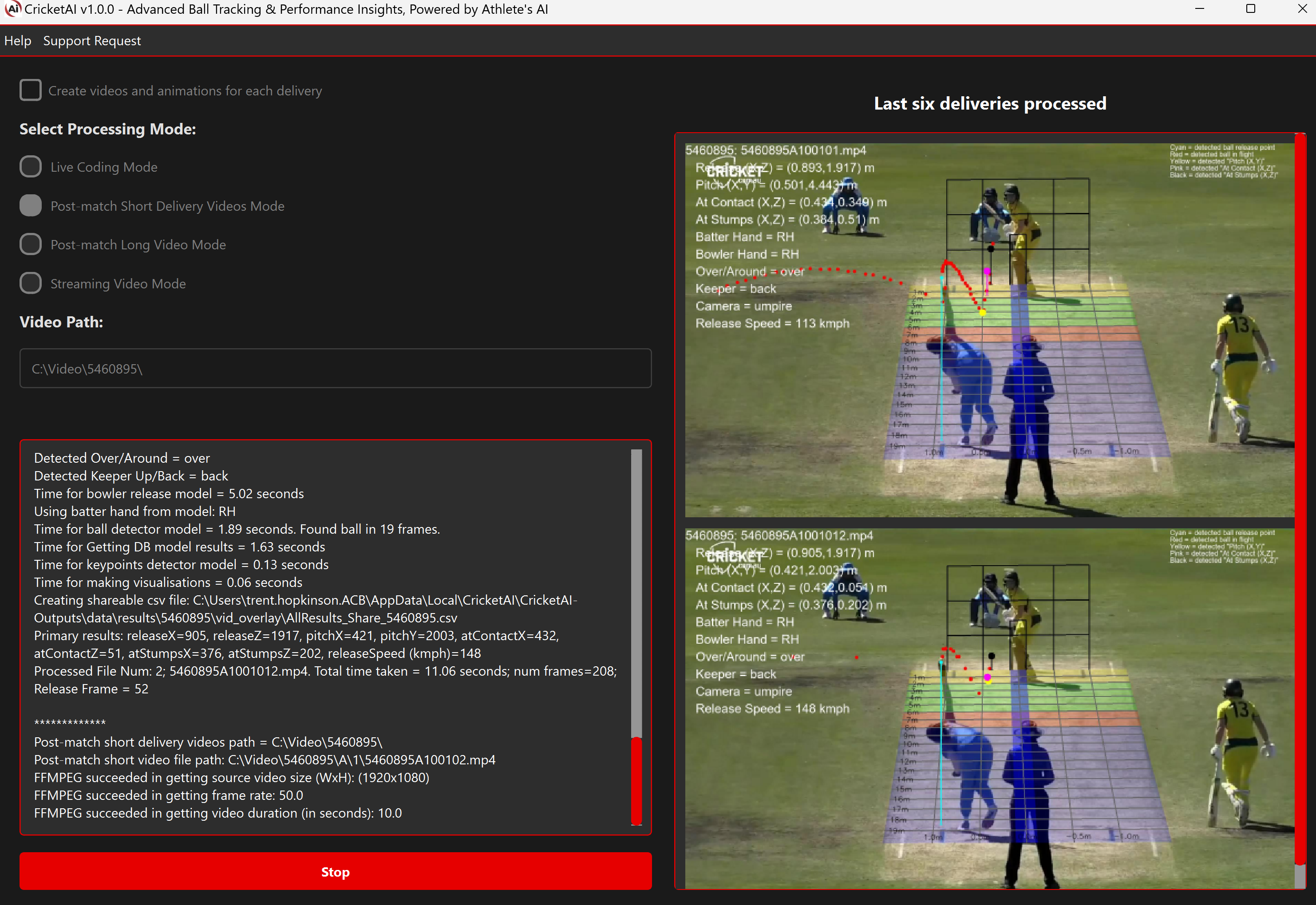Click the asterisk separator line in log

70,722
